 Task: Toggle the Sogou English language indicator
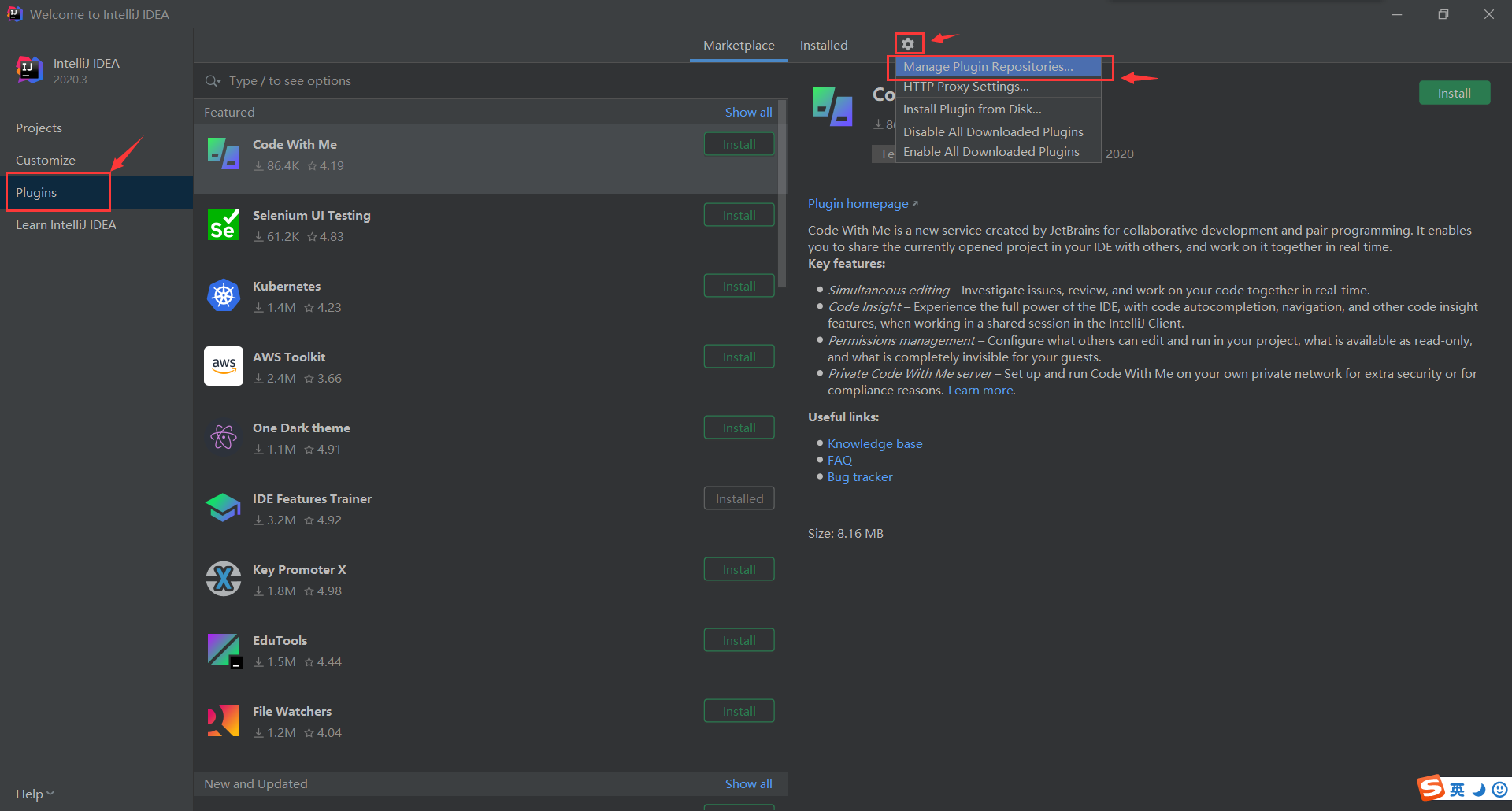[1458, 790]
